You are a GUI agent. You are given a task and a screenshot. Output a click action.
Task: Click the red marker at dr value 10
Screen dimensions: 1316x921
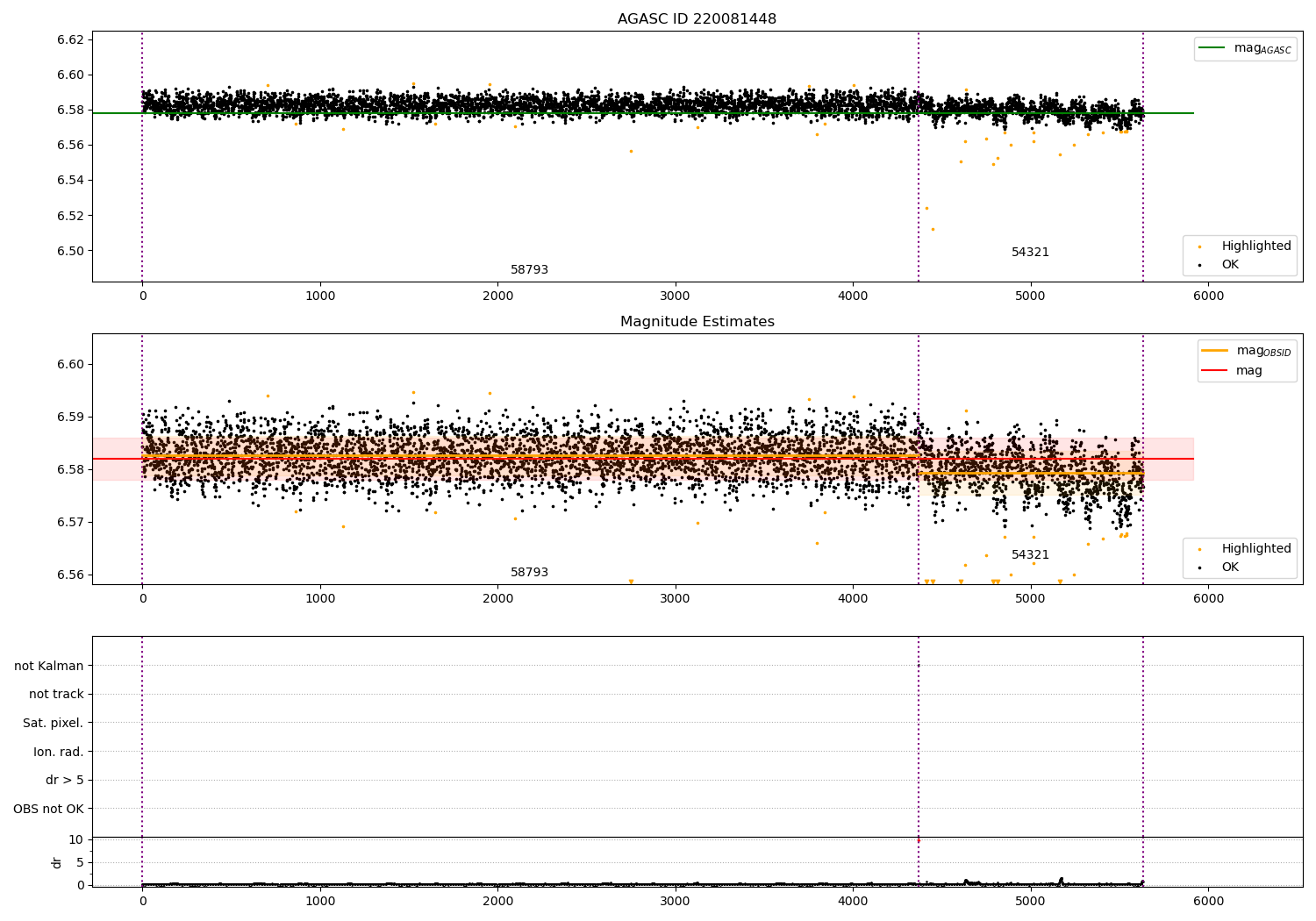coord(919,840)
